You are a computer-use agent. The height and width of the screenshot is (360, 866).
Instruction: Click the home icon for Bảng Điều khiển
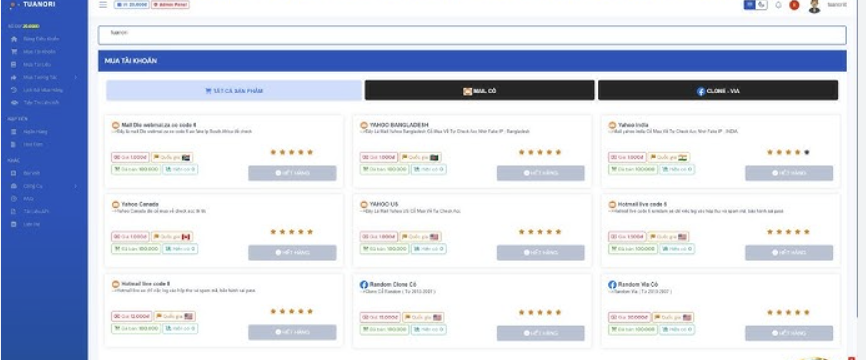point(14,39)
